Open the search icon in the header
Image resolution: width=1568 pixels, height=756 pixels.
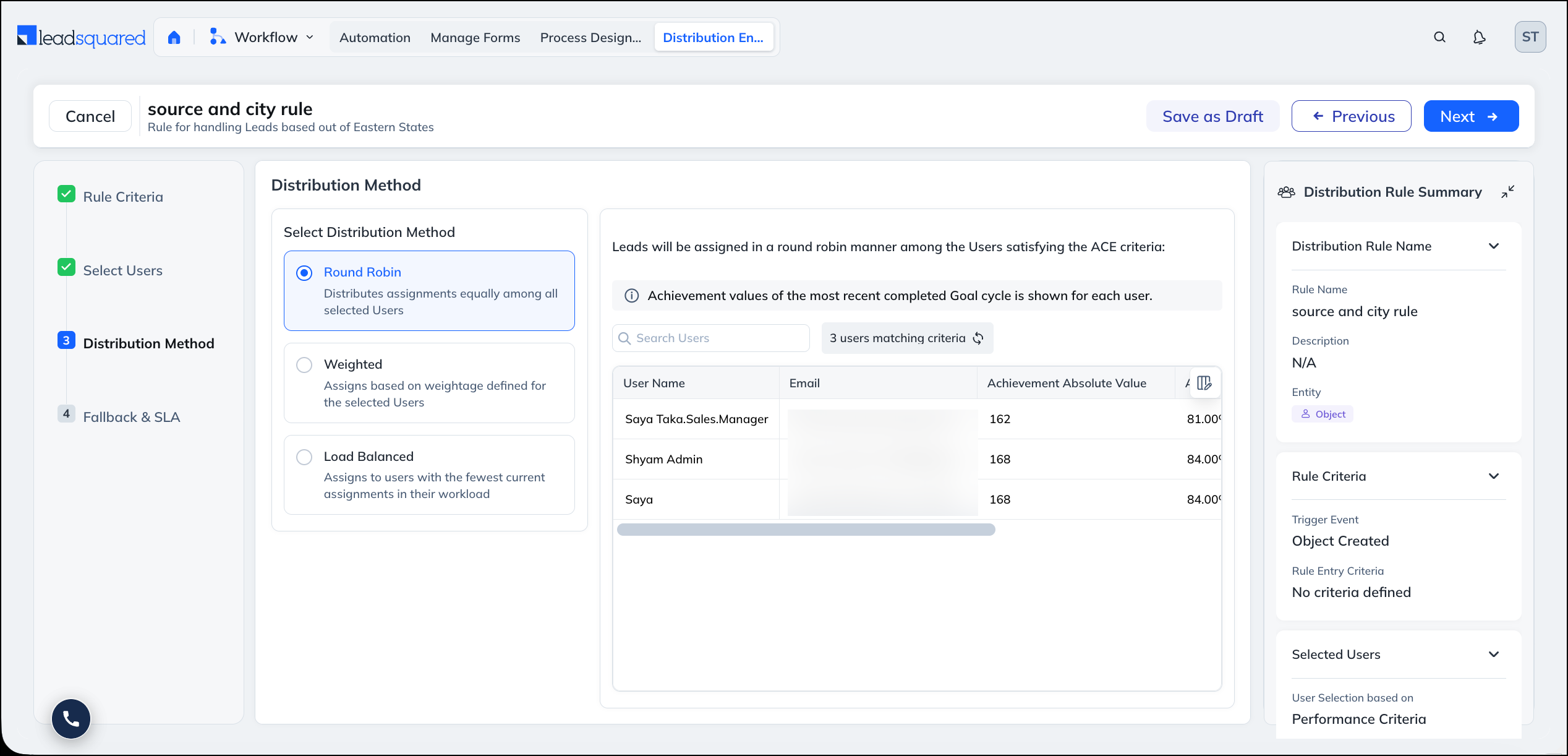(x=1439, y=37)
